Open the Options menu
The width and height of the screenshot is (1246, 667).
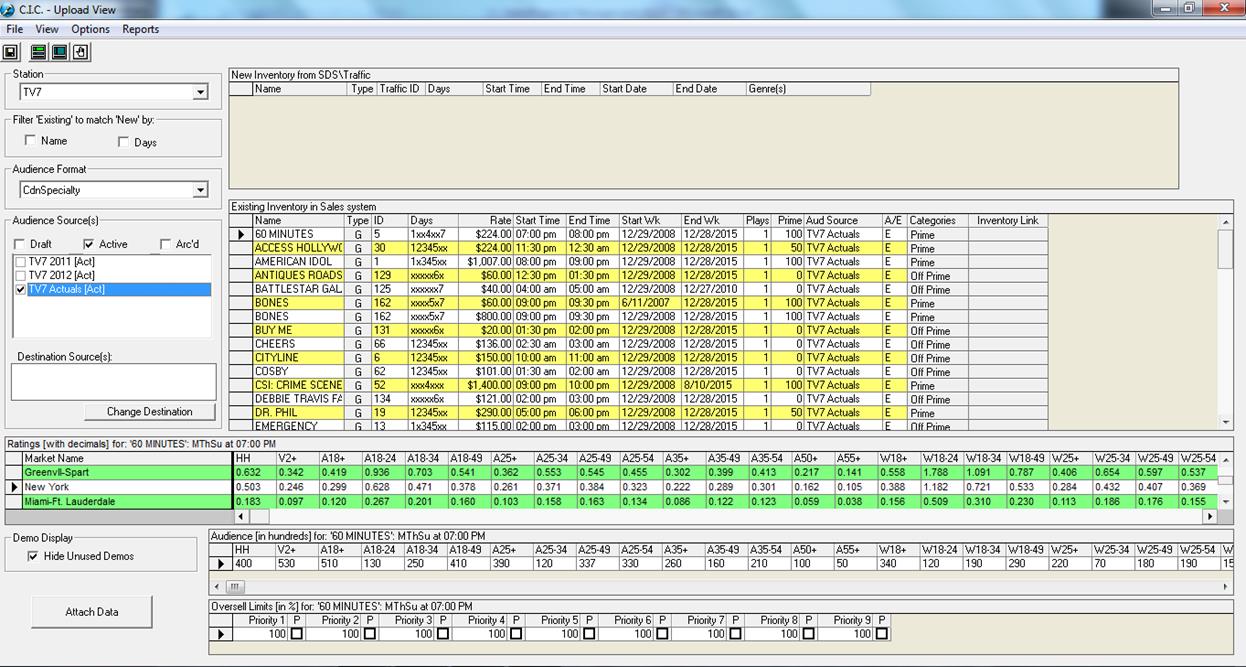(90, 29)
